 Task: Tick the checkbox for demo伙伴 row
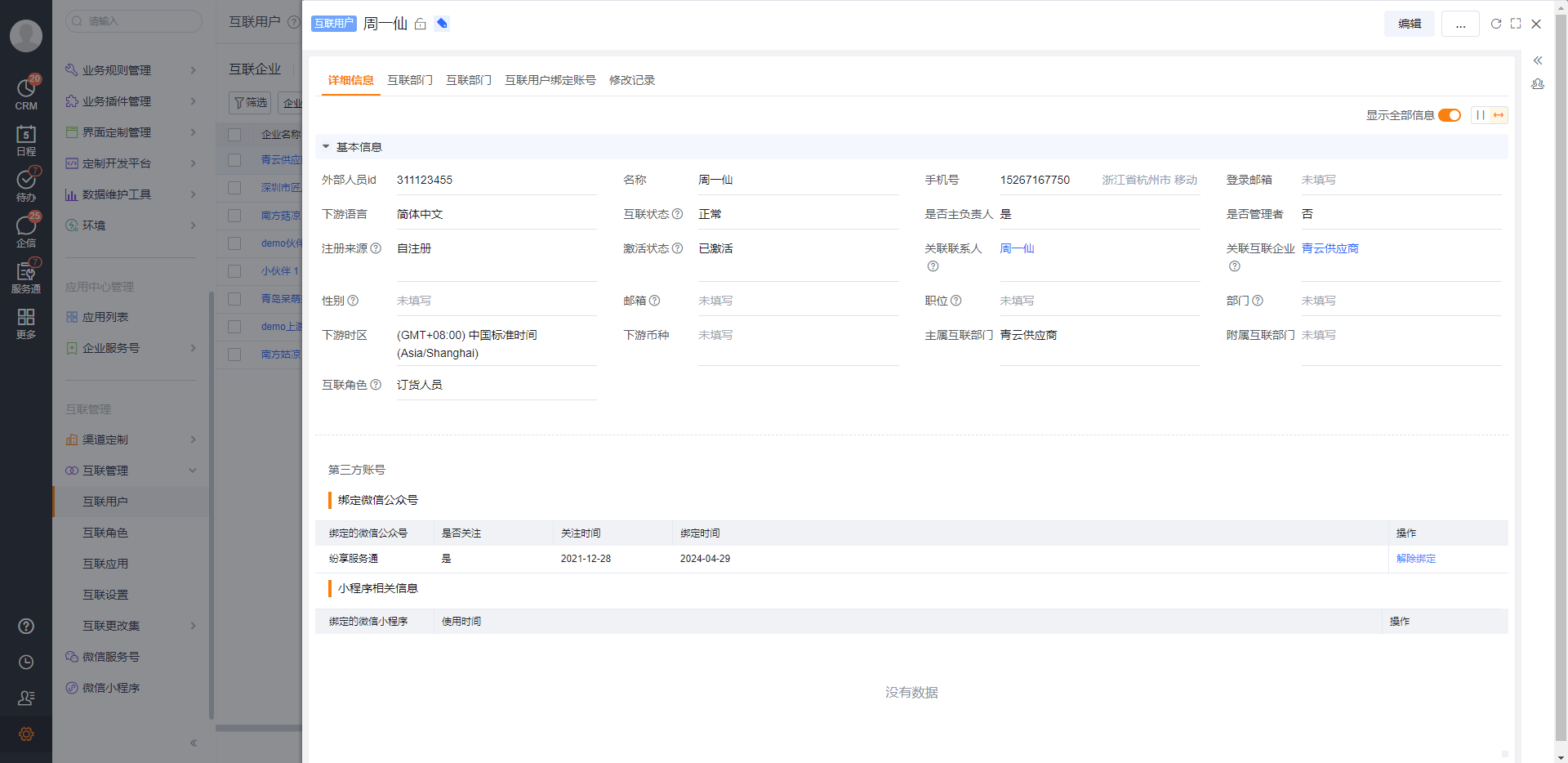(234, 243)
